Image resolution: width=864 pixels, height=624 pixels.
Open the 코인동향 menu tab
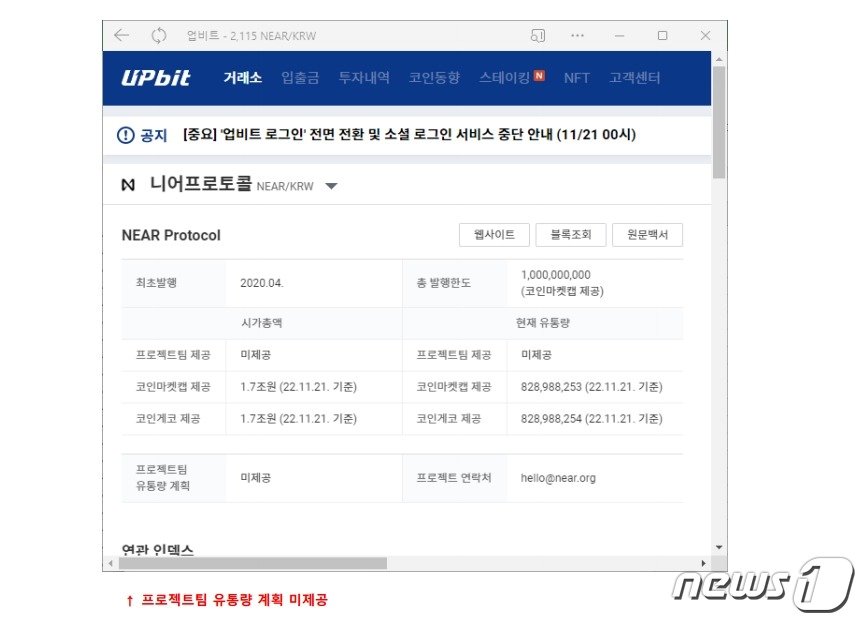click(434, 78)
